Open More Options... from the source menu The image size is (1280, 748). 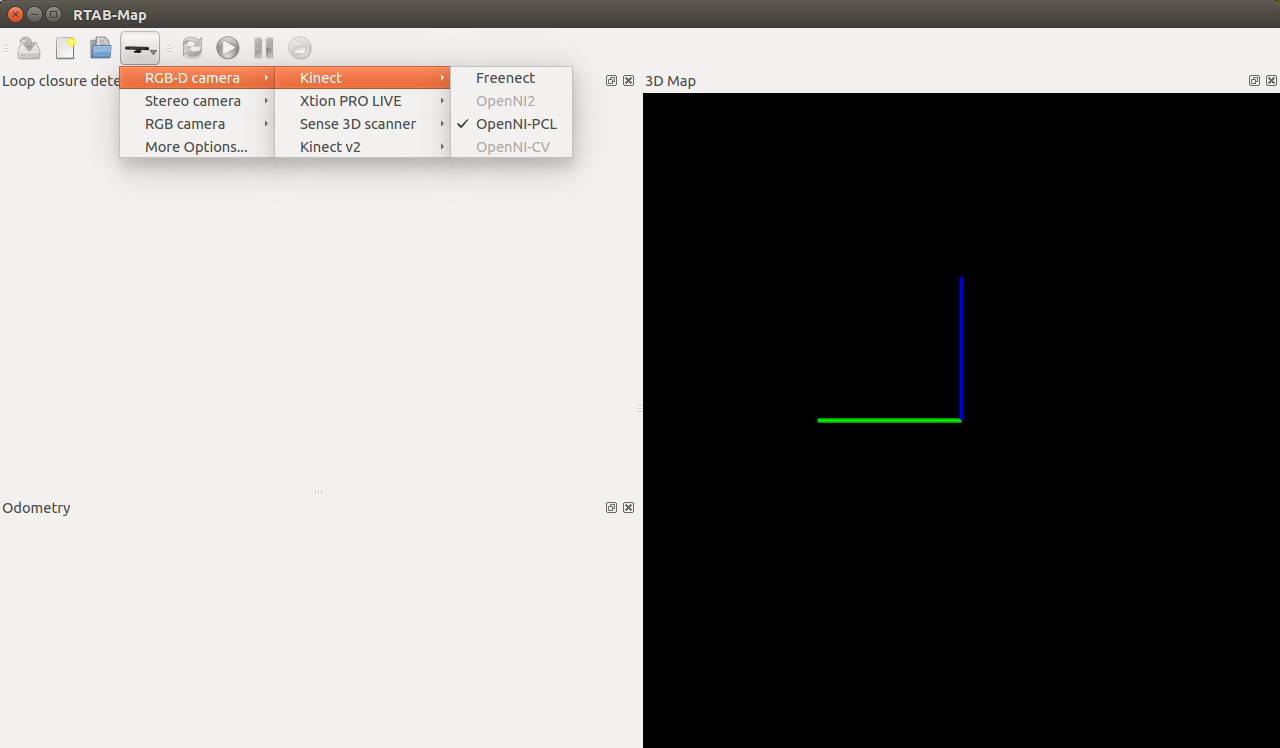coord(197,147)
